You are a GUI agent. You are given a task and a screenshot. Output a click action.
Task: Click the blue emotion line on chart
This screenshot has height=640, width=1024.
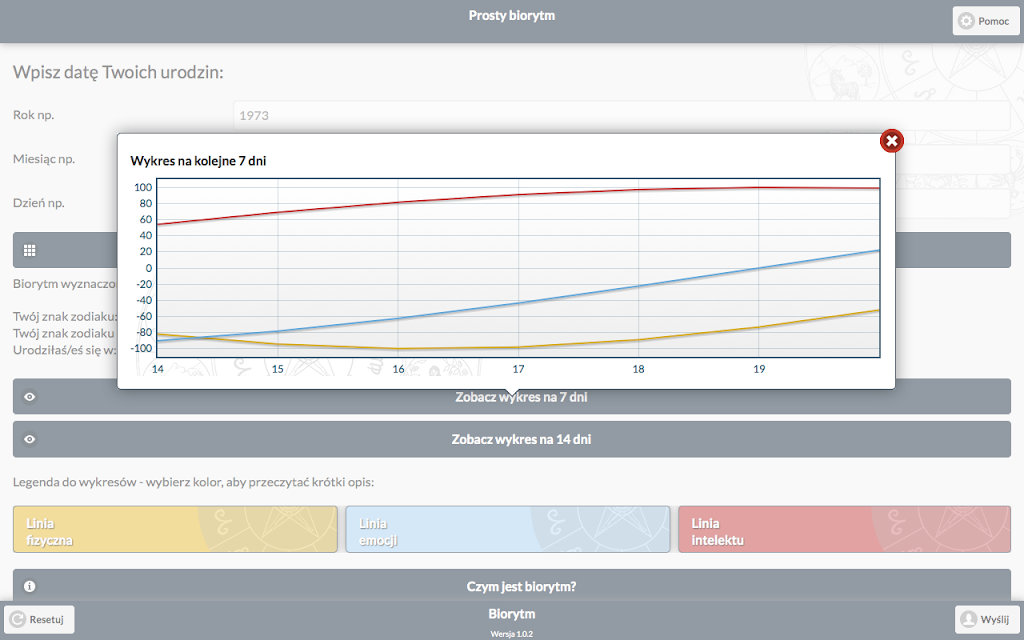(x=519, y=303)
